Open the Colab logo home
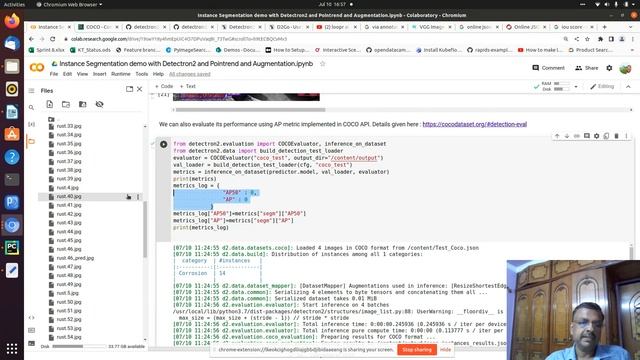Screen dimensions: 640x360 [37, 67]
